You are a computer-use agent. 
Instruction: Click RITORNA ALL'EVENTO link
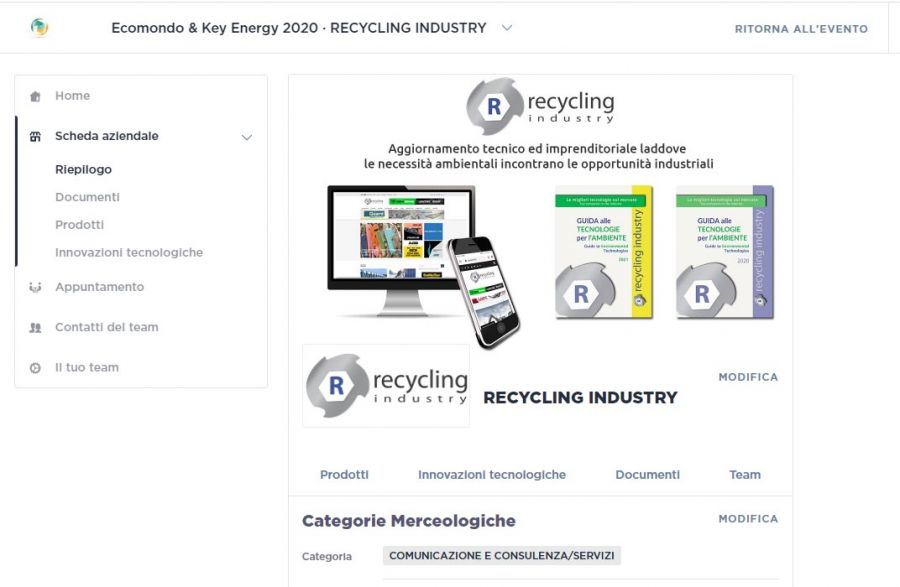coord(801,29)
